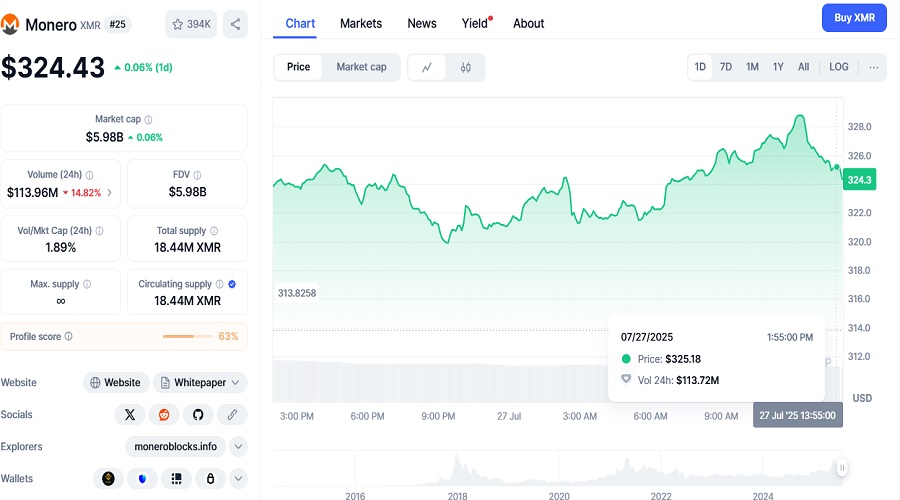Switch to candlestick chart view icon
900x500 pixels.
pyautogui.click(x=465, y=67)
